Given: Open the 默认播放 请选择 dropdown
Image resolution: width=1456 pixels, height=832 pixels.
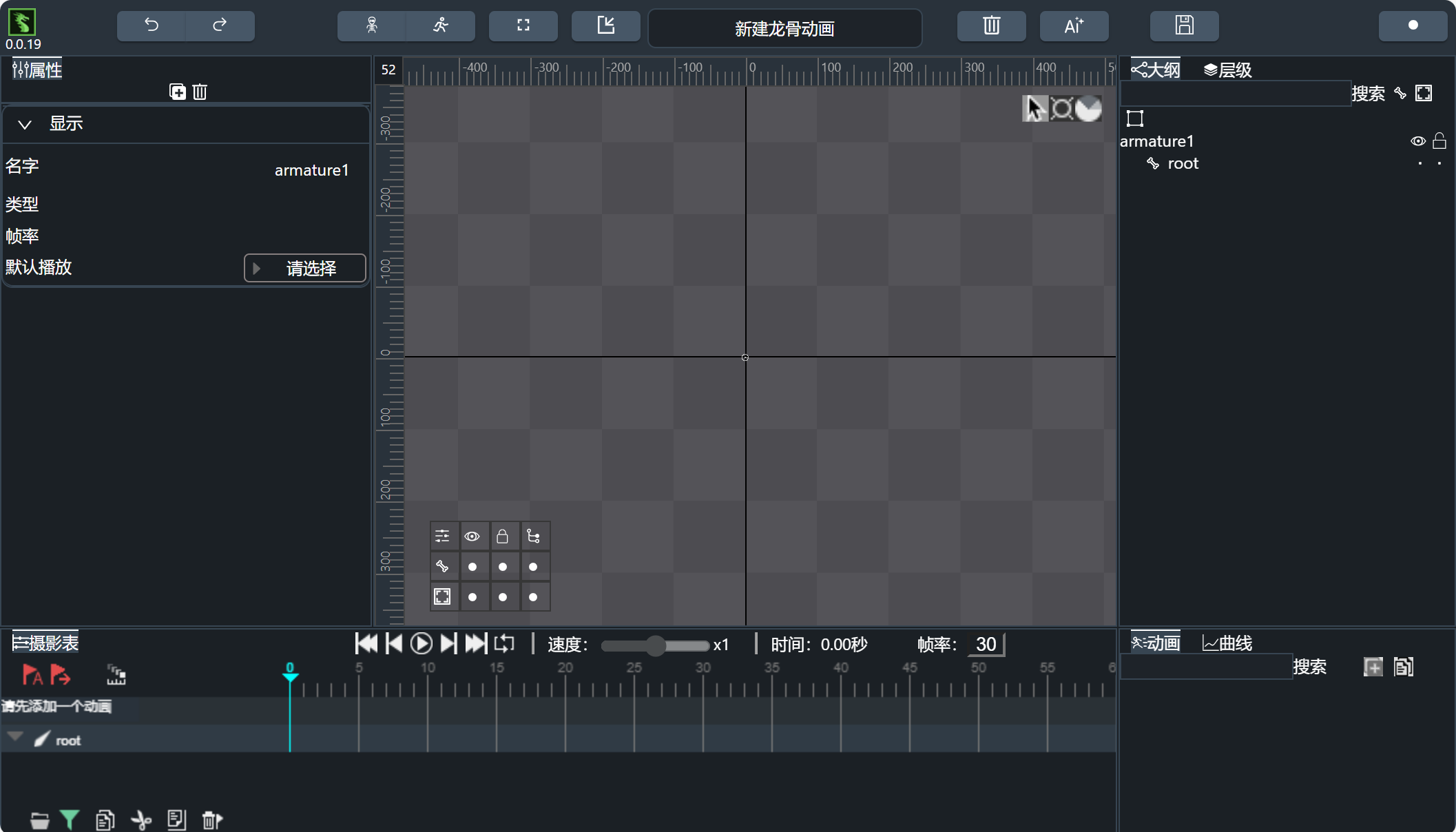Looking at the screenshot, I should pos(304,268).
